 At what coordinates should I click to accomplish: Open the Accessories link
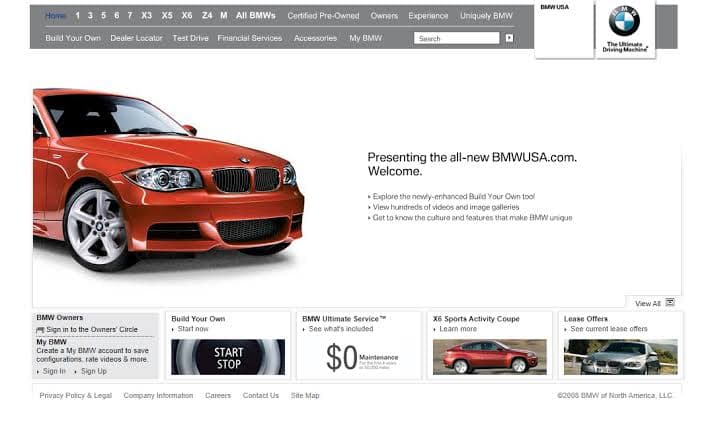316,38
